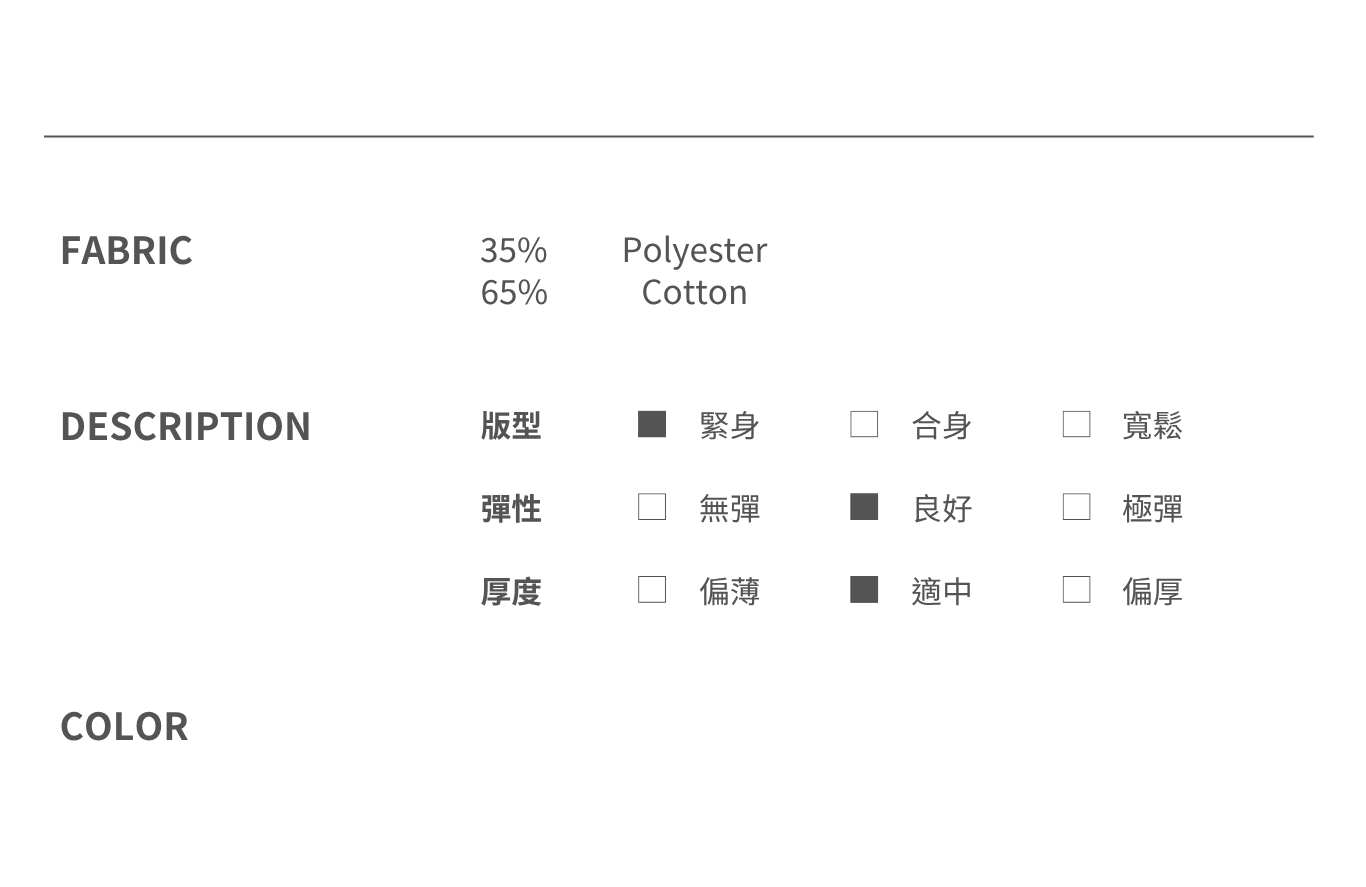Click the COLOR section heading
Screen dimensions: 1366x887
(124, 727)
